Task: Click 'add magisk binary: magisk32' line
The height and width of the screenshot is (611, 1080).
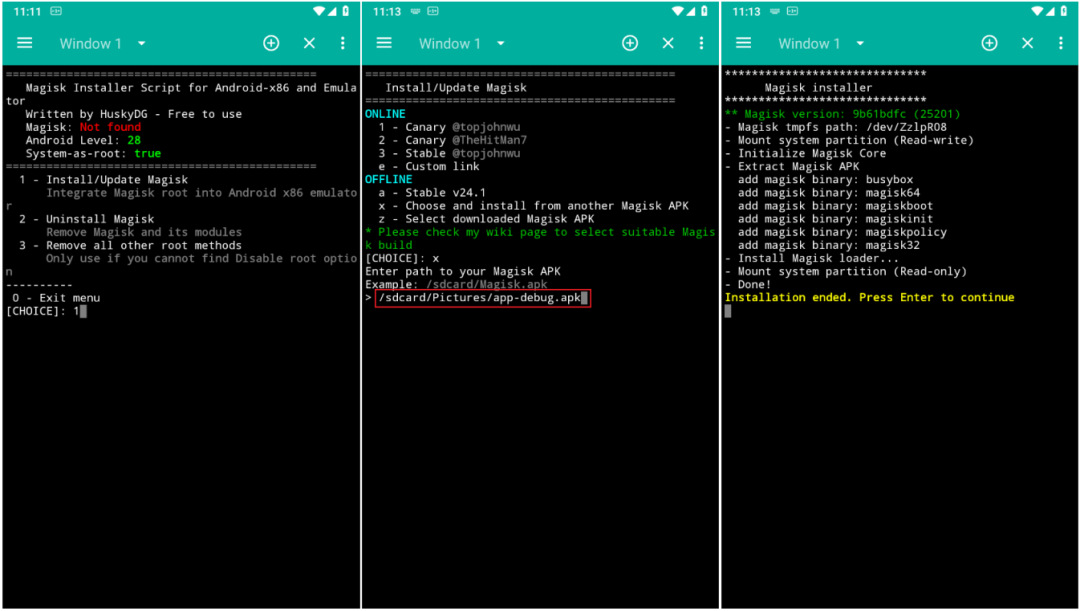Action: [829, 245]
